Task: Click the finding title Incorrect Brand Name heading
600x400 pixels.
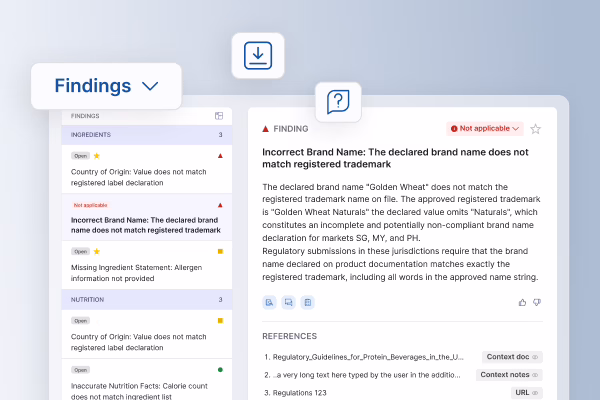Action: tap(395, 158)
